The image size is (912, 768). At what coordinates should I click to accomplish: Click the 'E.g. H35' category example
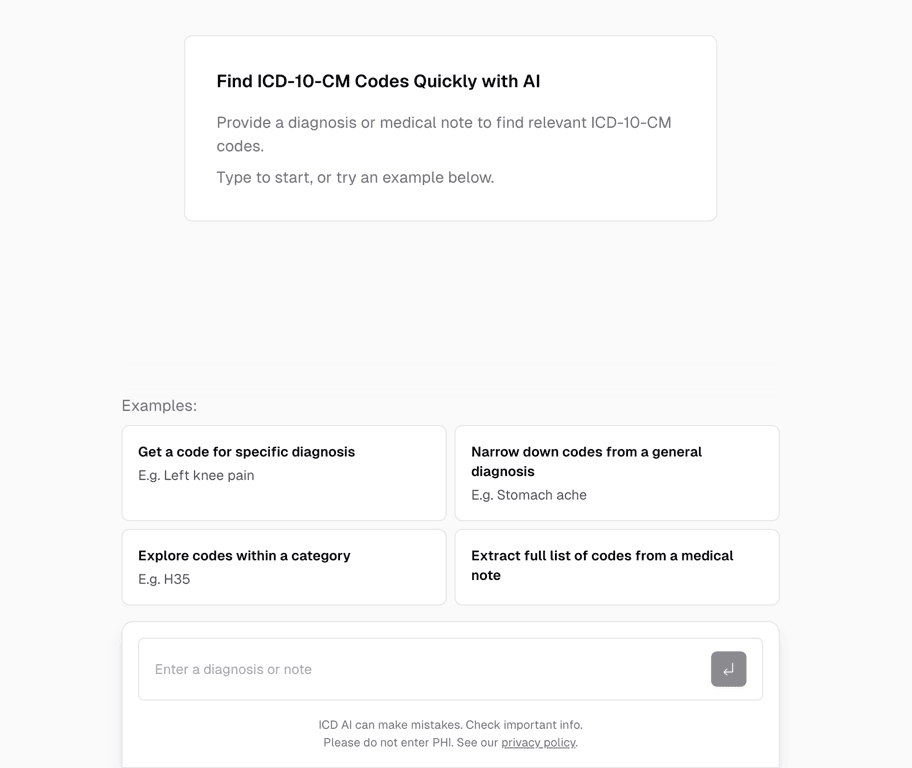163,578
